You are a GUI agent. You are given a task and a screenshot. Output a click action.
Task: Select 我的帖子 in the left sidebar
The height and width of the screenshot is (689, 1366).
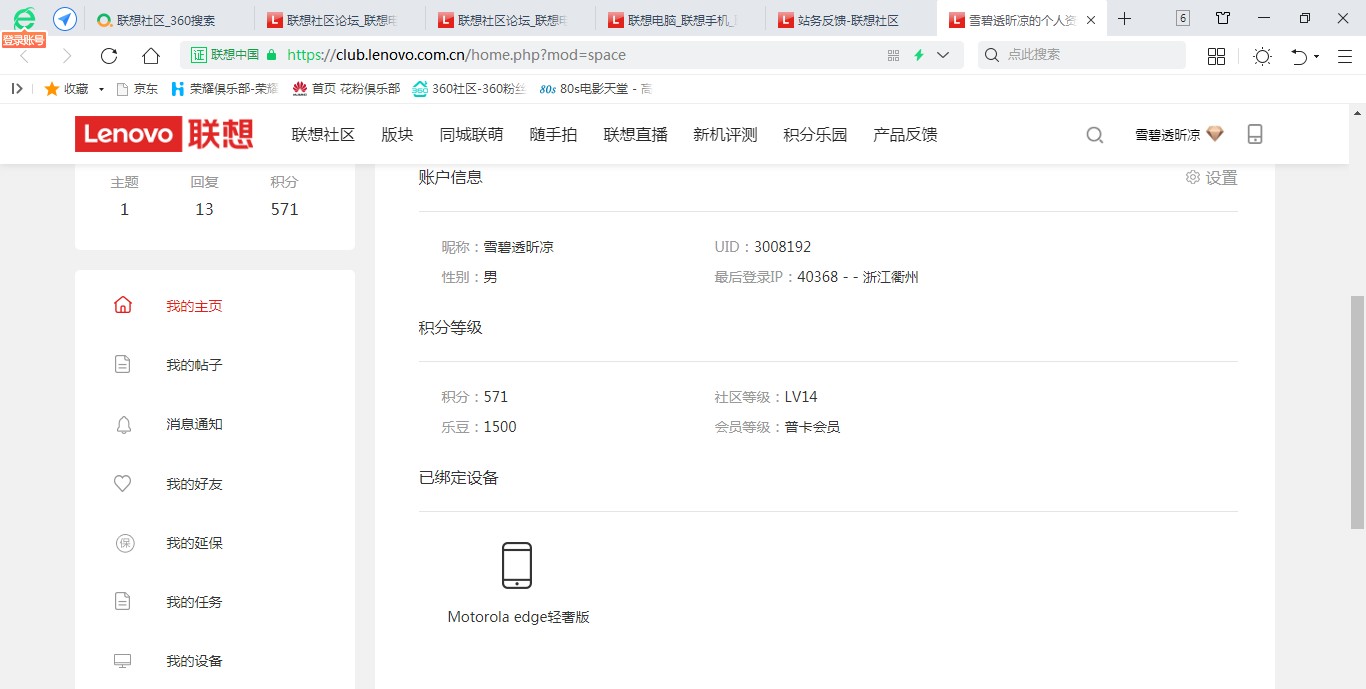pos(194,365)
